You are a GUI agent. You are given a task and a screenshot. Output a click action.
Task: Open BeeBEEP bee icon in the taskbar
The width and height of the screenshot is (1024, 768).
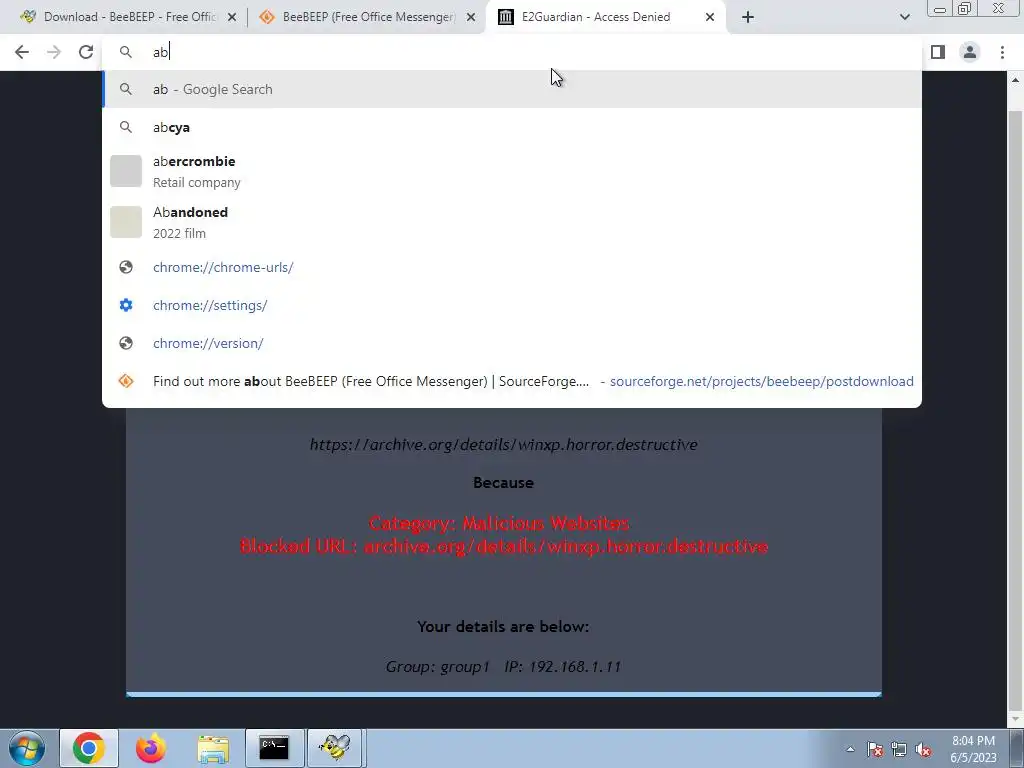click(336, 748)
